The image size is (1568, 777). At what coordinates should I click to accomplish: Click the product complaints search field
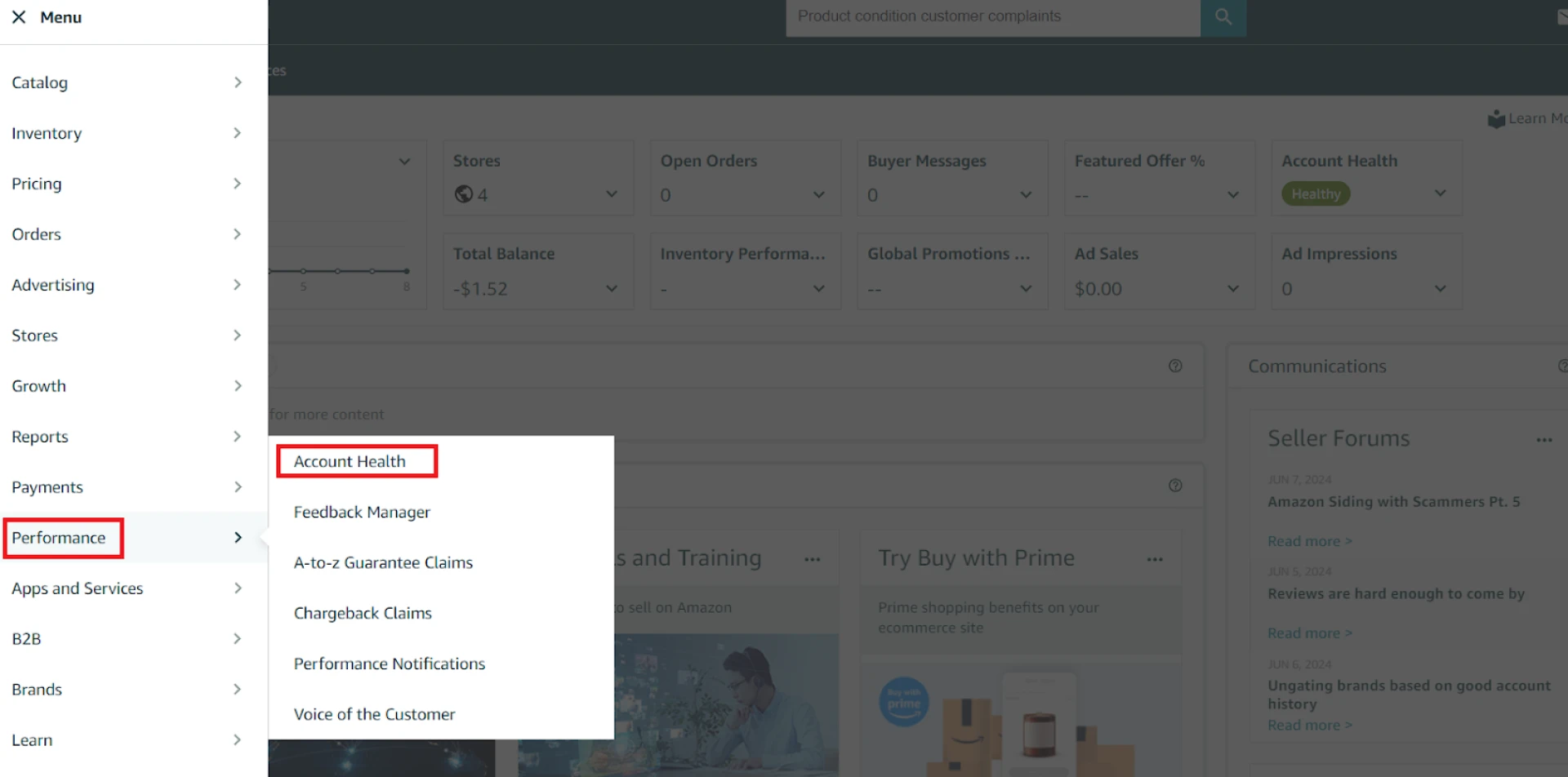[x=992, y=16]
